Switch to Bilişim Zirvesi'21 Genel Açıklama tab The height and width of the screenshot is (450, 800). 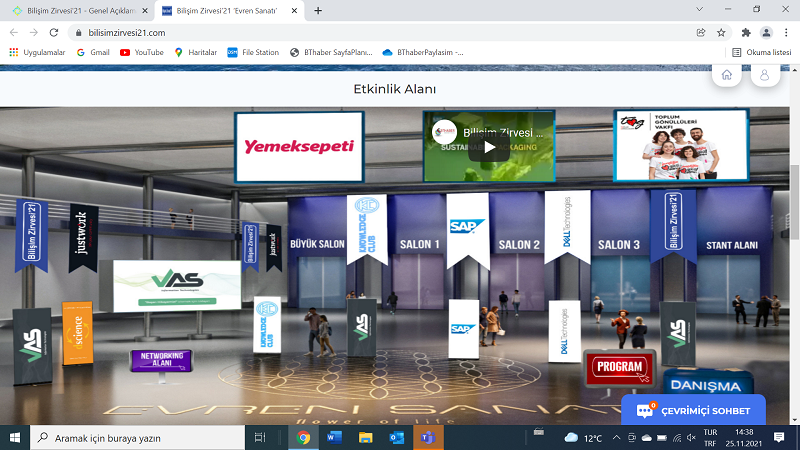[x=79, y=10]
